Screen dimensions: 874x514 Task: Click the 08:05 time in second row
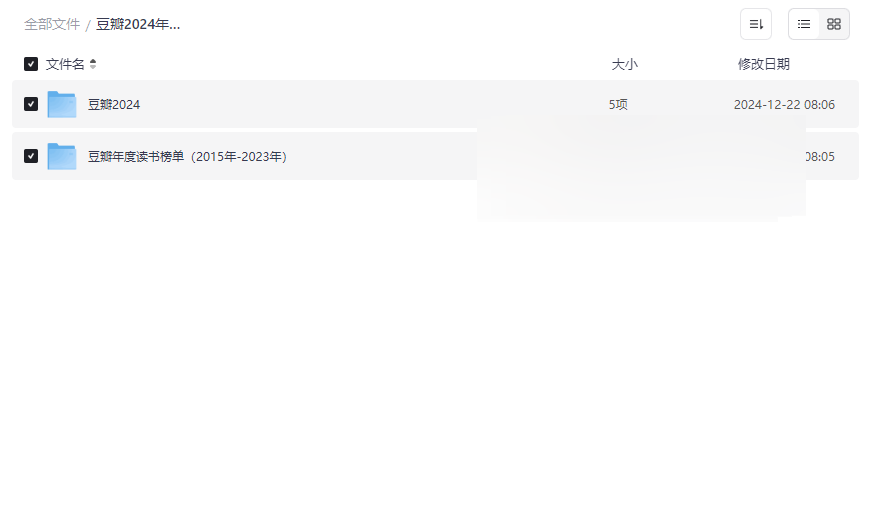pos(820,157)
